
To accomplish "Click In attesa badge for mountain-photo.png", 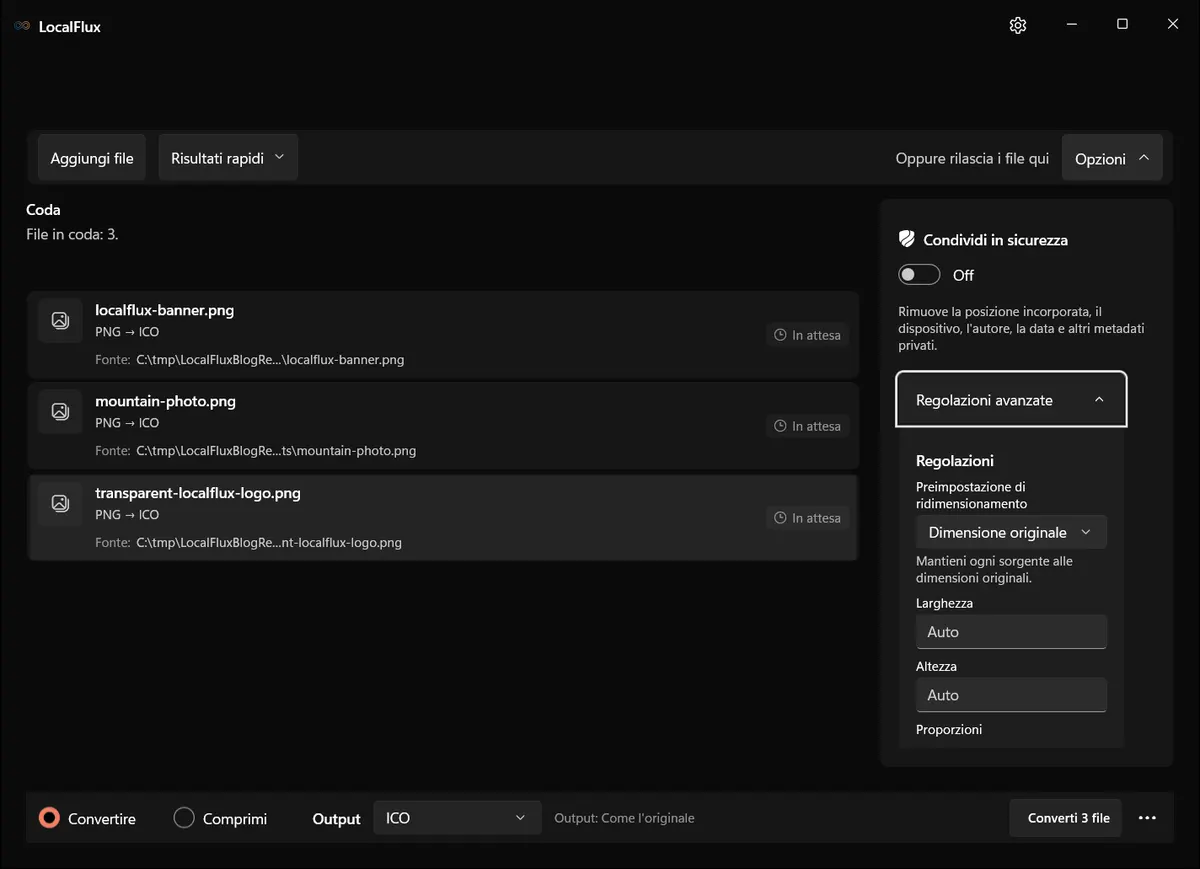I will pos(808,426).
